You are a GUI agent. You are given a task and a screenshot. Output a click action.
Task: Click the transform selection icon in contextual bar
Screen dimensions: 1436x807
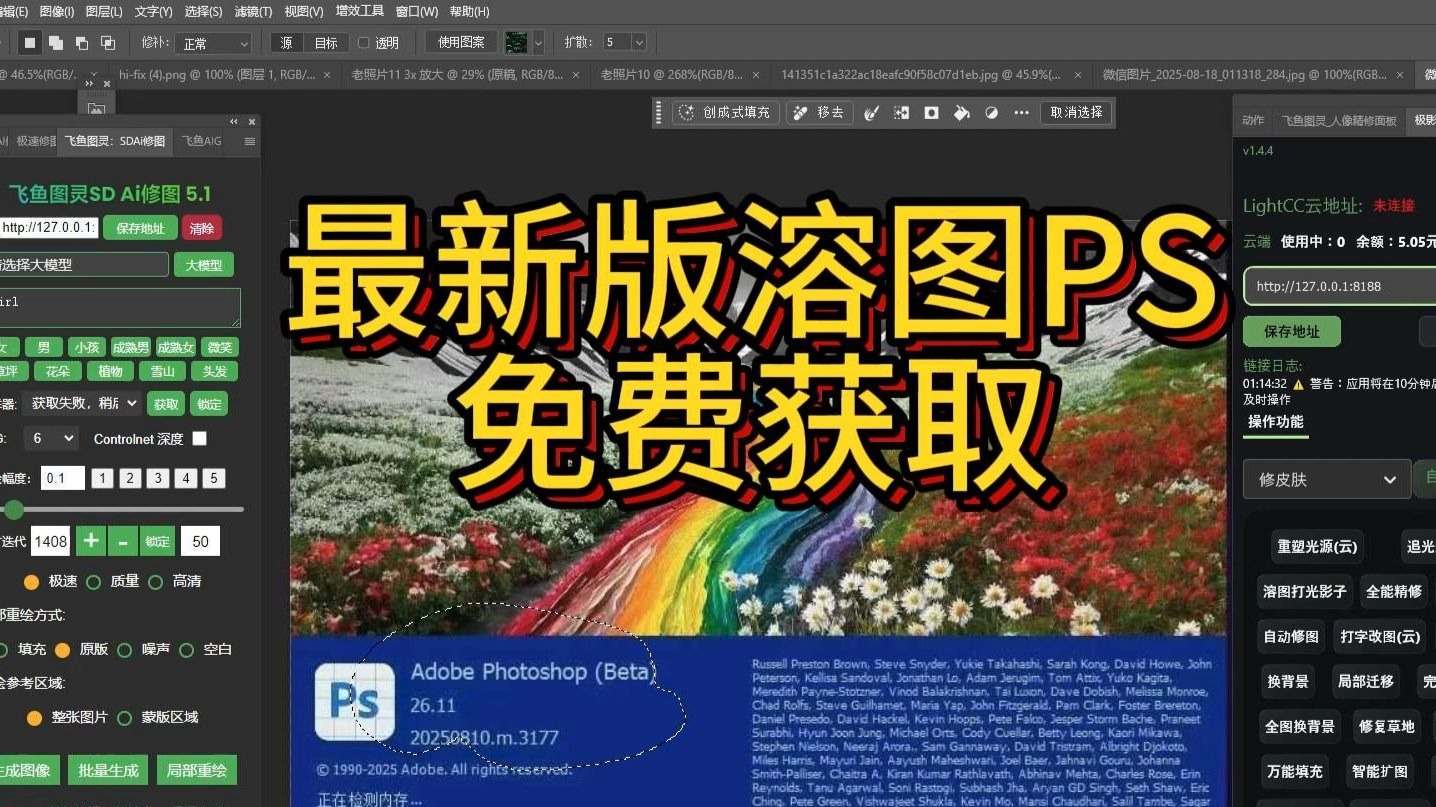click(901, 113)
